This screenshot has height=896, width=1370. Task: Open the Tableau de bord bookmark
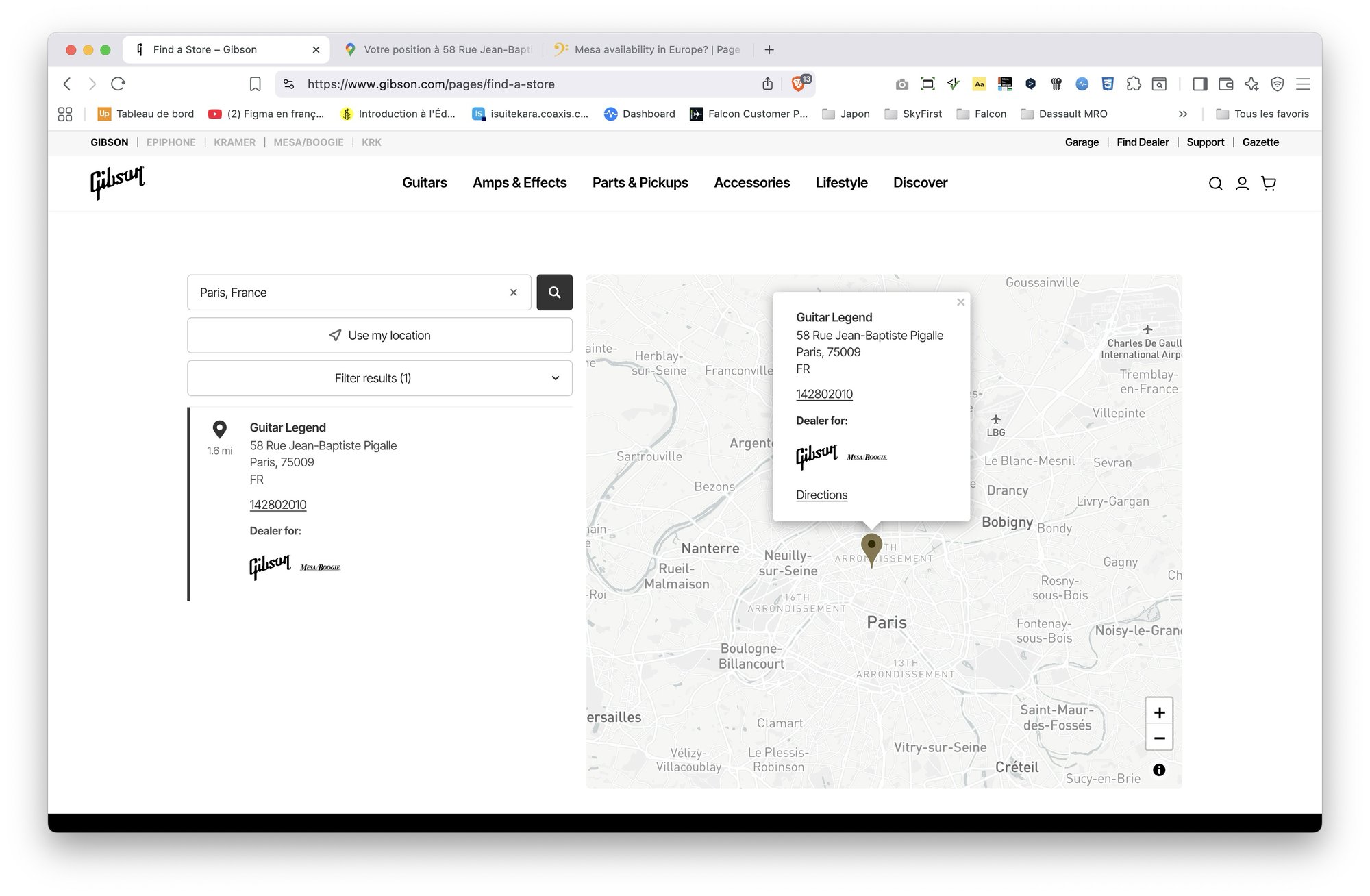click(146, 114)
